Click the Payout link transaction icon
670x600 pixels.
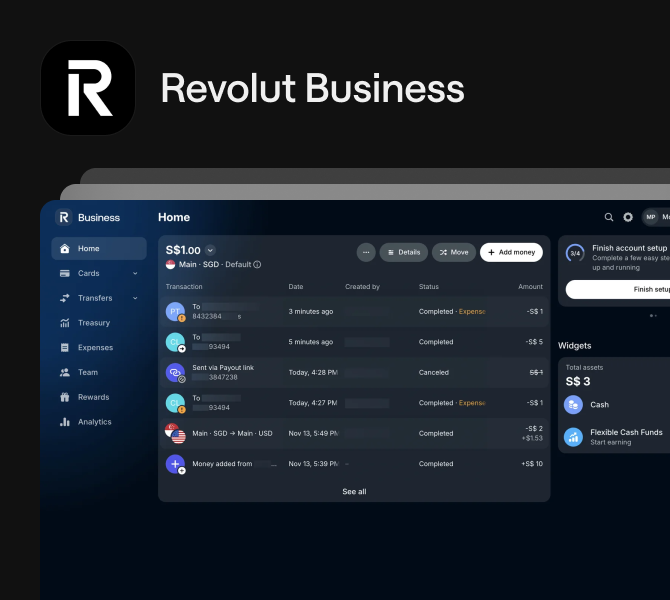(x=175, y=373)
